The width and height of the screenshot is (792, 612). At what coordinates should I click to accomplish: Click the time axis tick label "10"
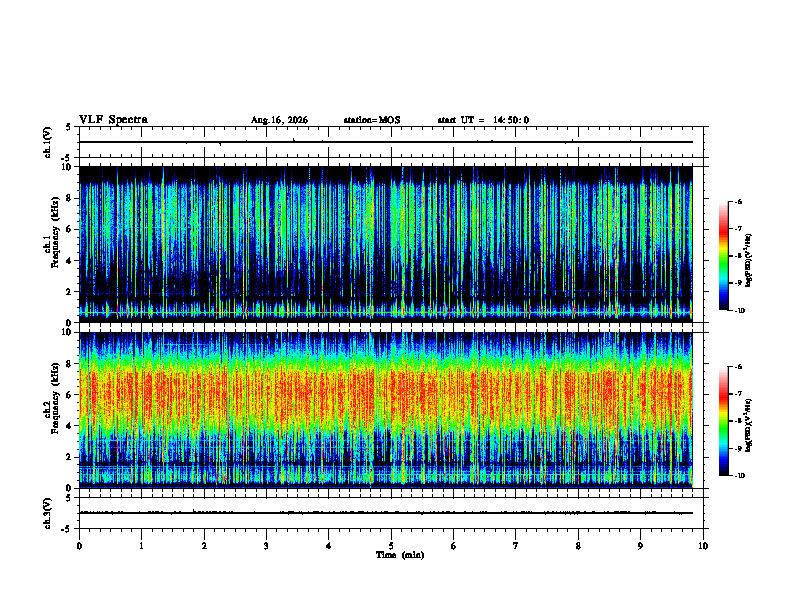click(703, 546)
